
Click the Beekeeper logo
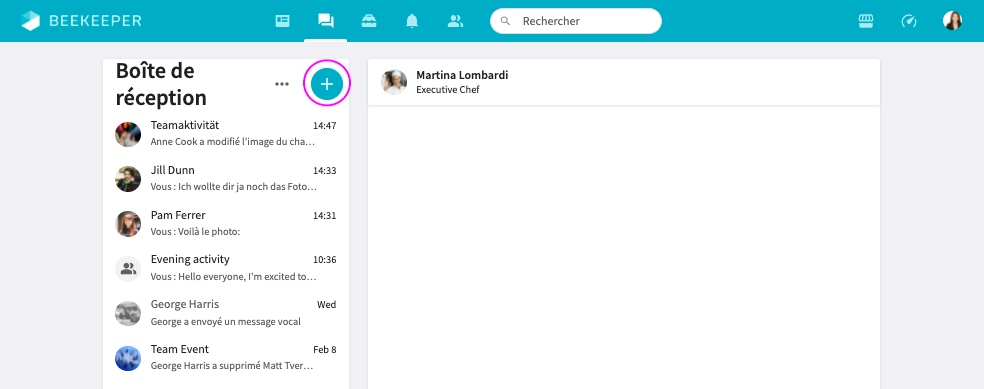(x=81, y=21)
